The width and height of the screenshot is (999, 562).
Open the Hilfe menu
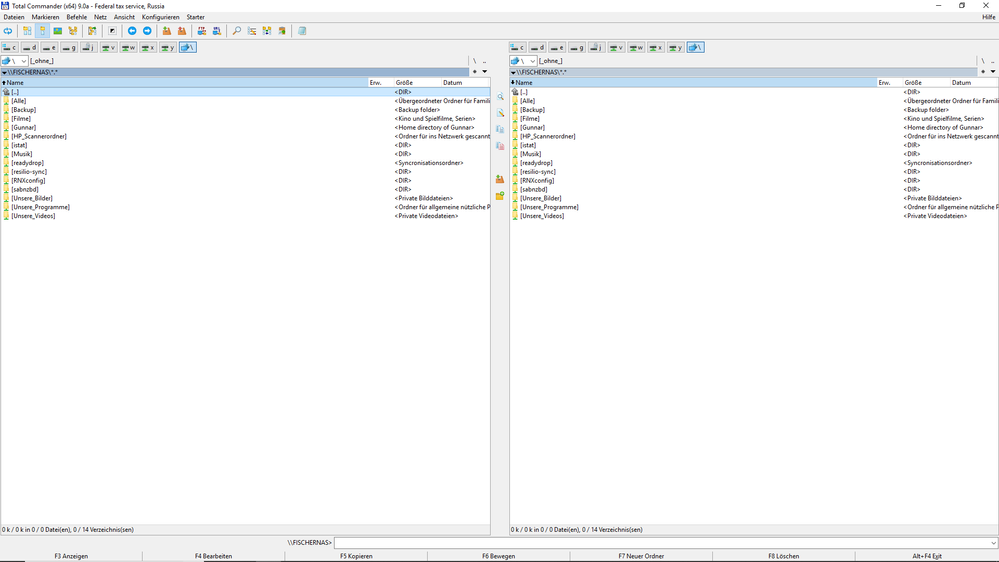(988, 17)
